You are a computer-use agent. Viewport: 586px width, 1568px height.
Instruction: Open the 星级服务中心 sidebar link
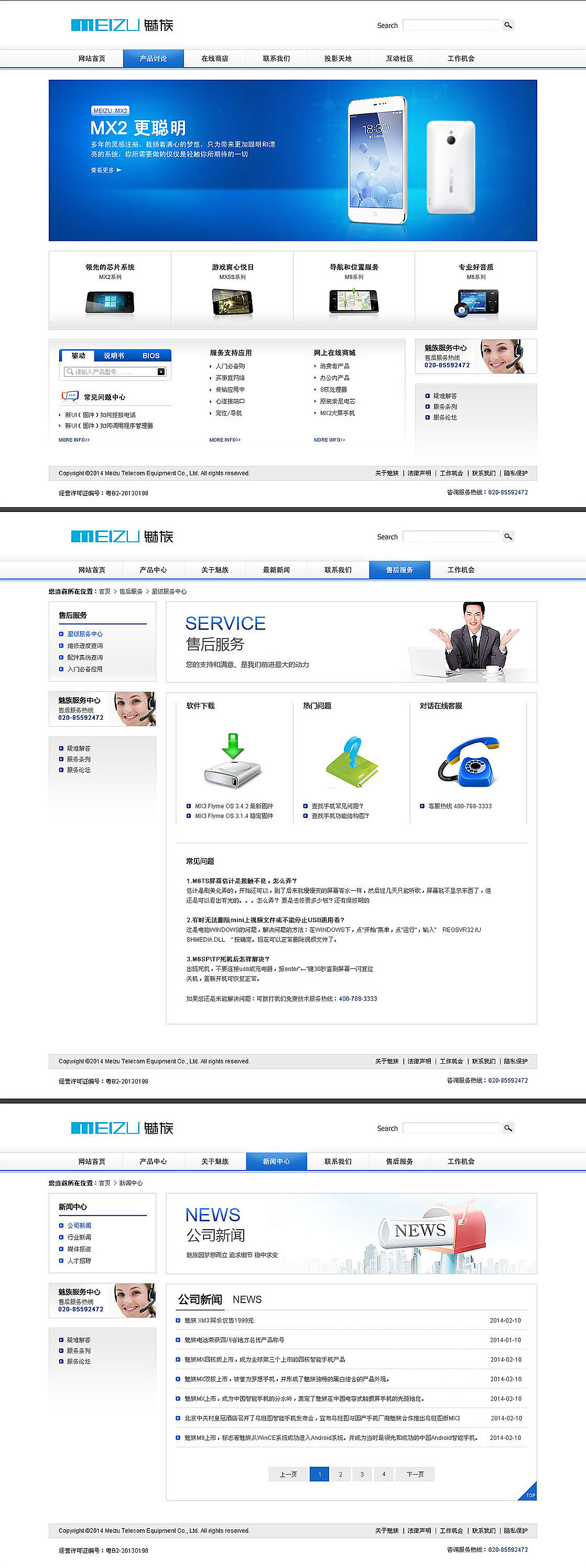(84, 634)
